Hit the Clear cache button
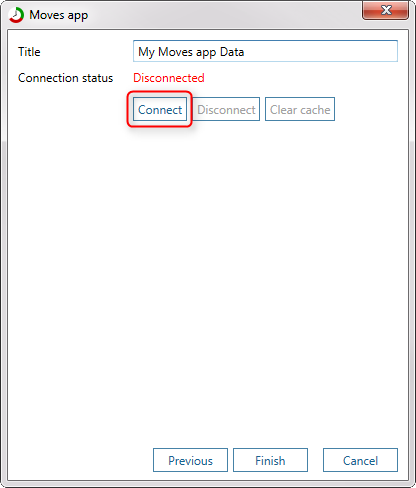Image resolution: width=416 pixels, height=488 pixels. pos(300,109)
